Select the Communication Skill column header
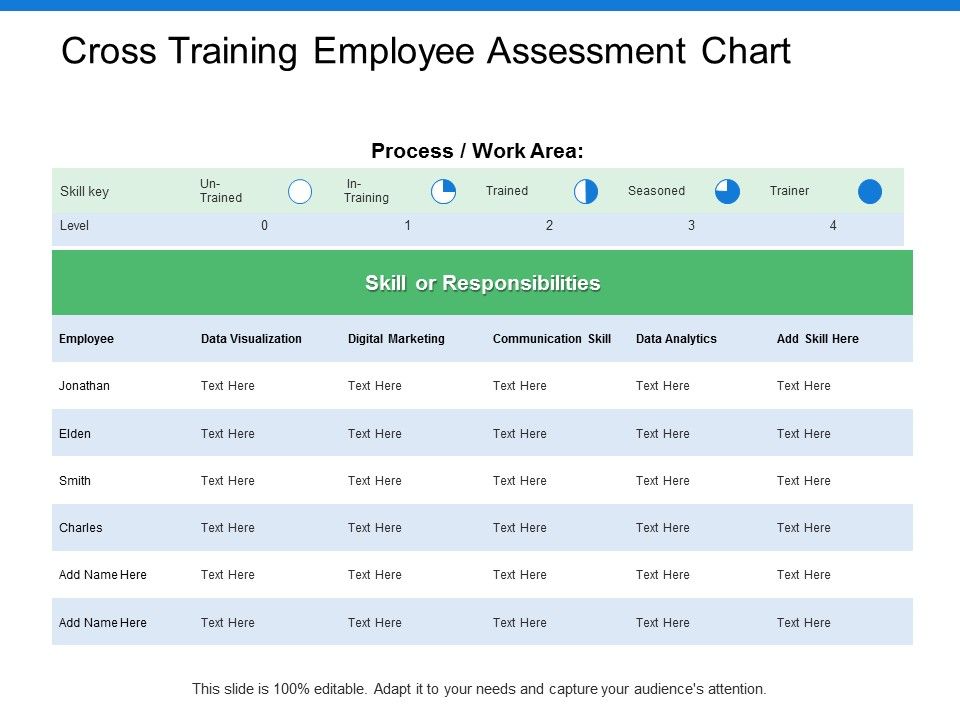The image size is (960, 720). coord(552,339)
